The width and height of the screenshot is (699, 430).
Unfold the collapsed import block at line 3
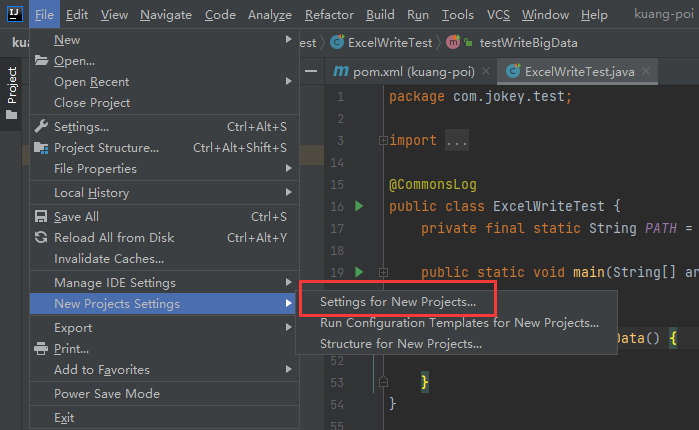pyautogui.click(x=383, y=141)
